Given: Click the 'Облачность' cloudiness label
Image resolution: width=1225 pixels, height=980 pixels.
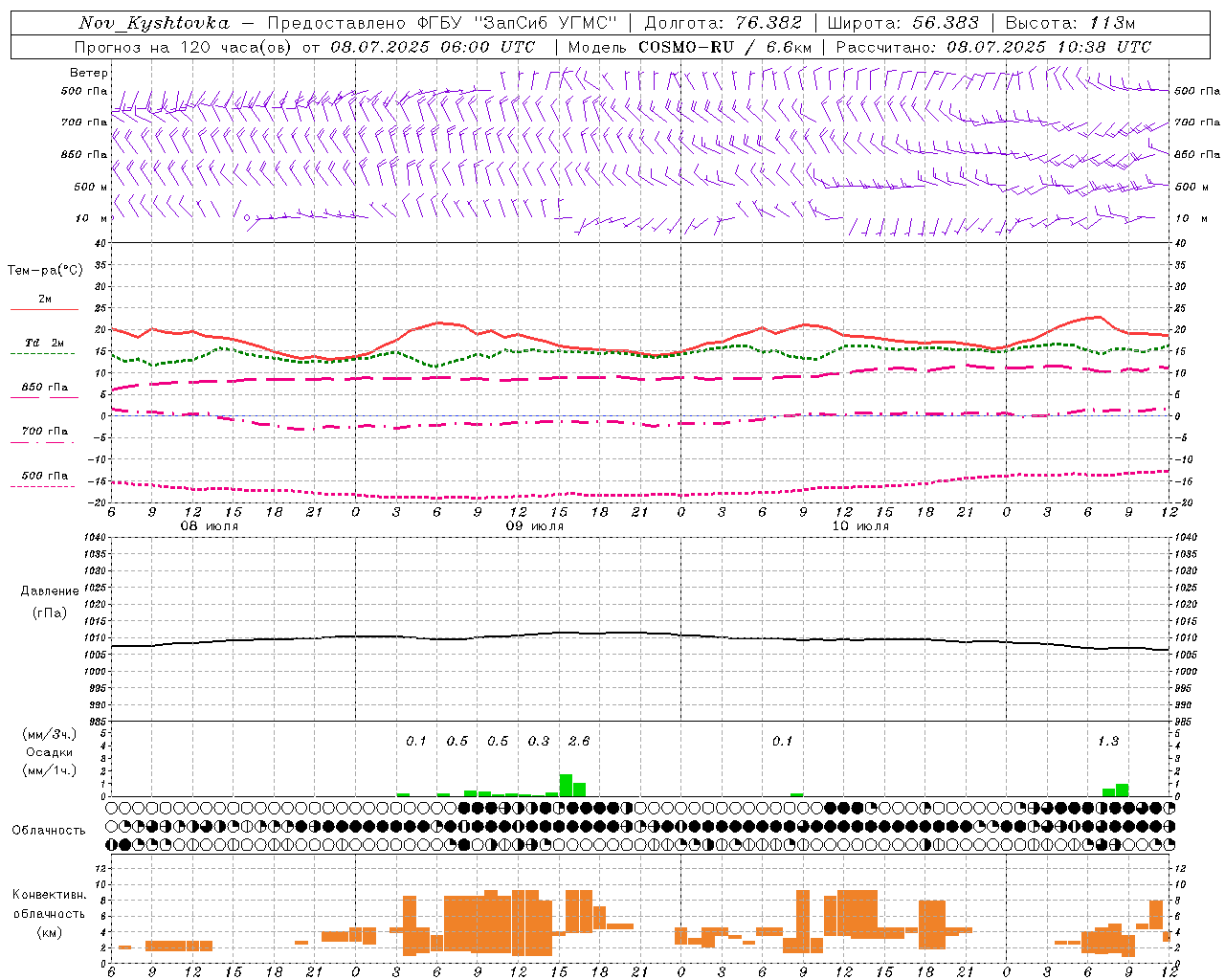Looking at the screenshot, I should [49, 830].
